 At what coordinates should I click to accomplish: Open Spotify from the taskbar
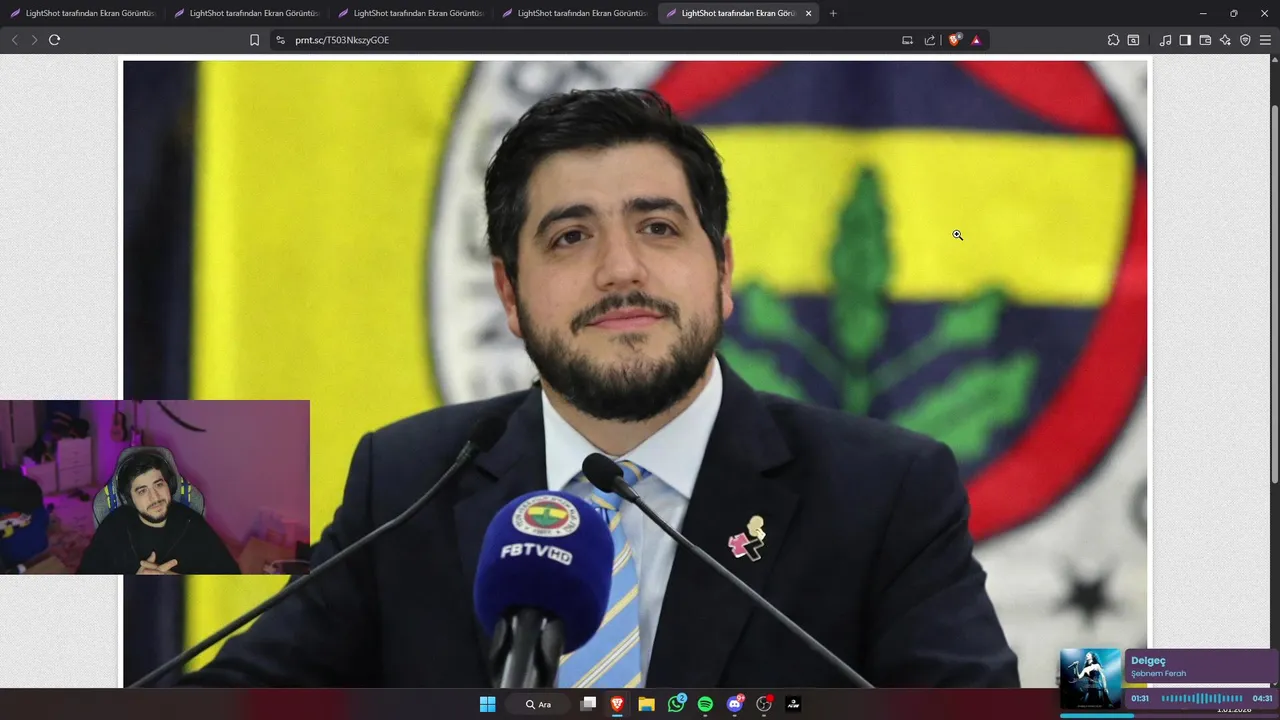pyautogui.click(x=705, y=704)
